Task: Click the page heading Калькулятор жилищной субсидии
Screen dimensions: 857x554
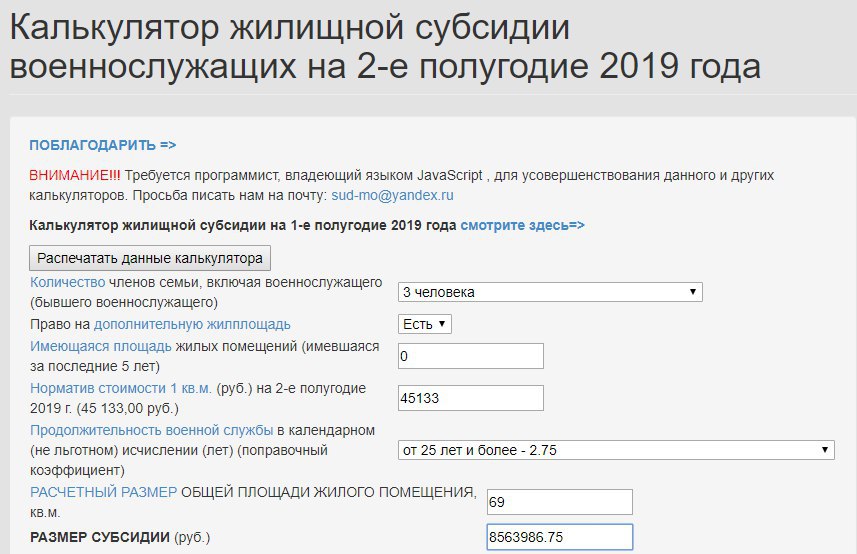Action: pyautogui.click(x=385, y=46)
